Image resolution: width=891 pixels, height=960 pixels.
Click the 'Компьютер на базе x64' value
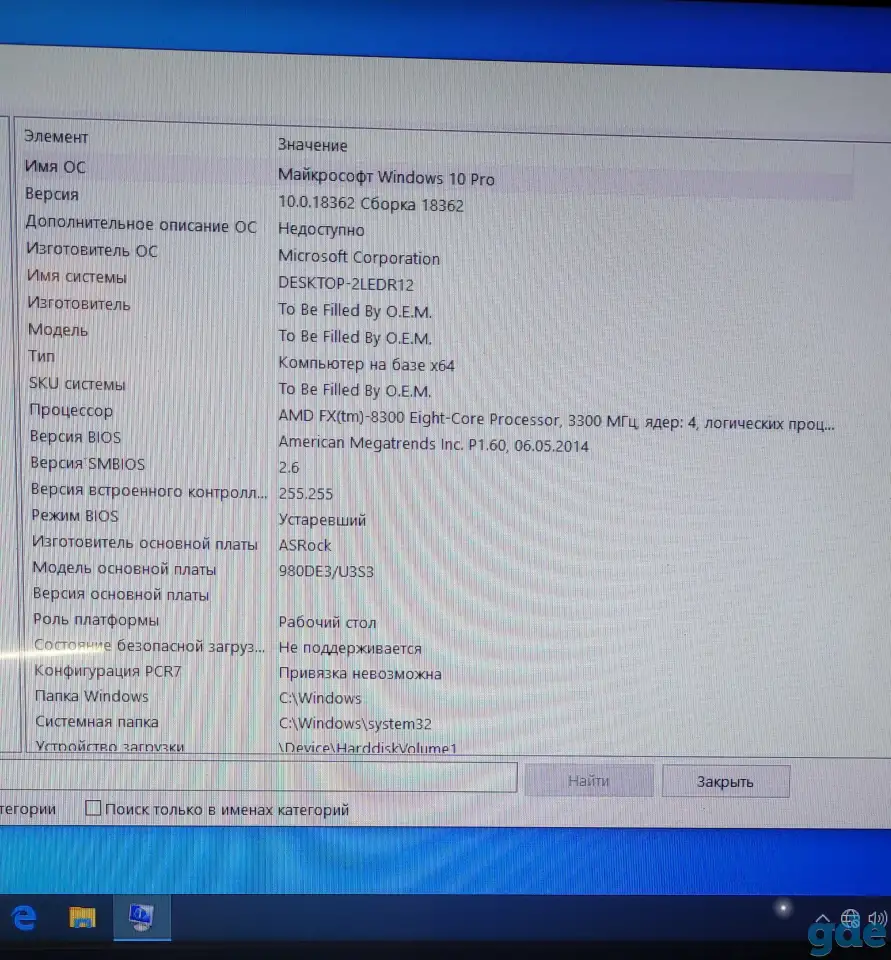tap(366, 364)
